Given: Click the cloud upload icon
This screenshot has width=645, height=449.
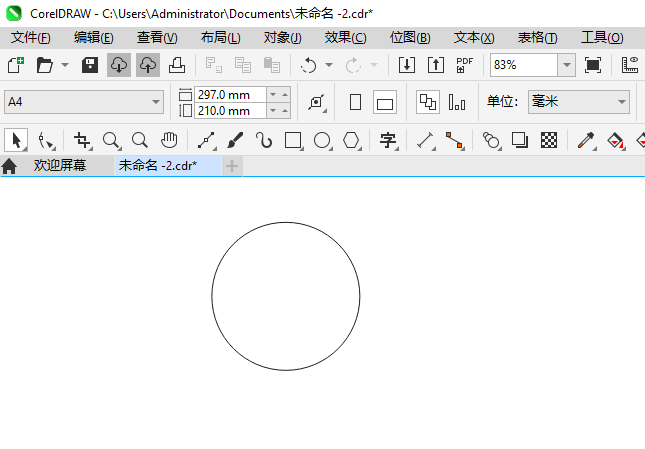Looking at the screenshot, I should click(148, 65).
